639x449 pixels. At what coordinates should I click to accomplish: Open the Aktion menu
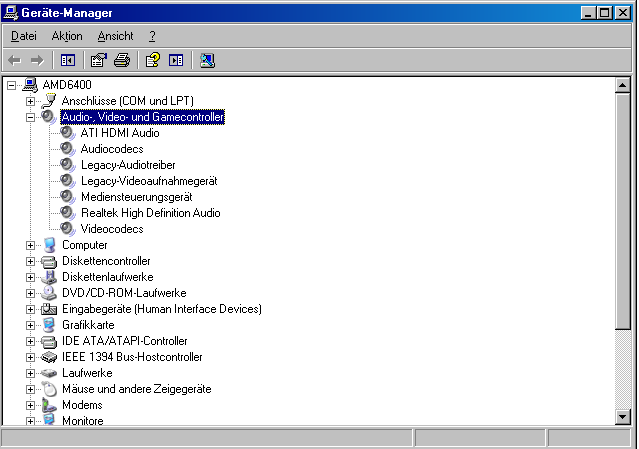(67, 36)
